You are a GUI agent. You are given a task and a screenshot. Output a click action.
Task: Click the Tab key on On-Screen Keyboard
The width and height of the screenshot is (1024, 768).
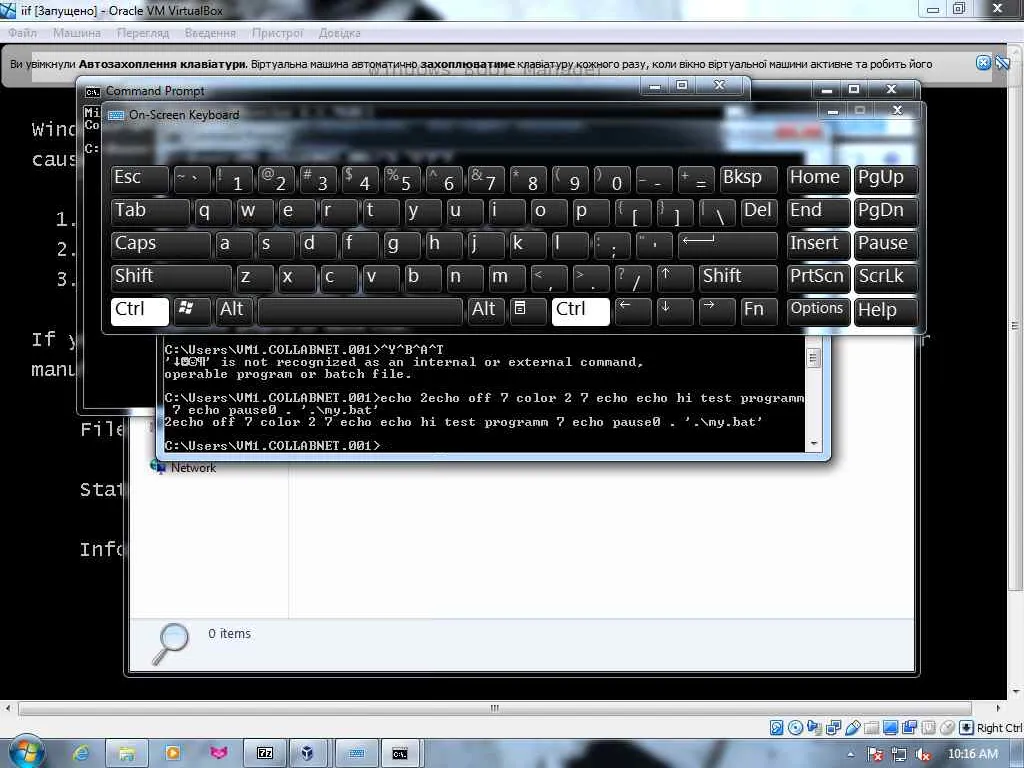click(x=150, y=212)
